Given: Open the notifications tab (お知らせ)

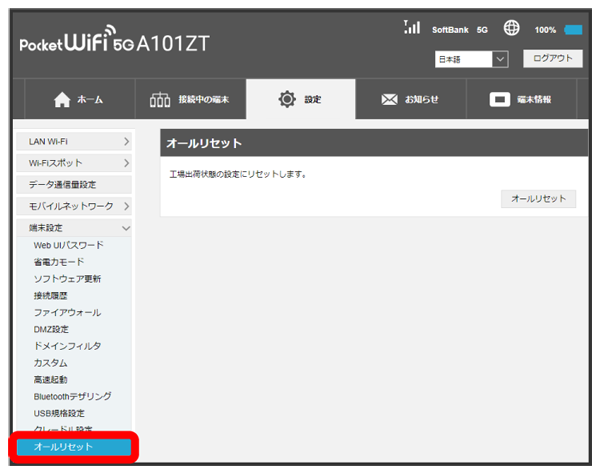Looking at the screenshot, I should tap(411, 99).
